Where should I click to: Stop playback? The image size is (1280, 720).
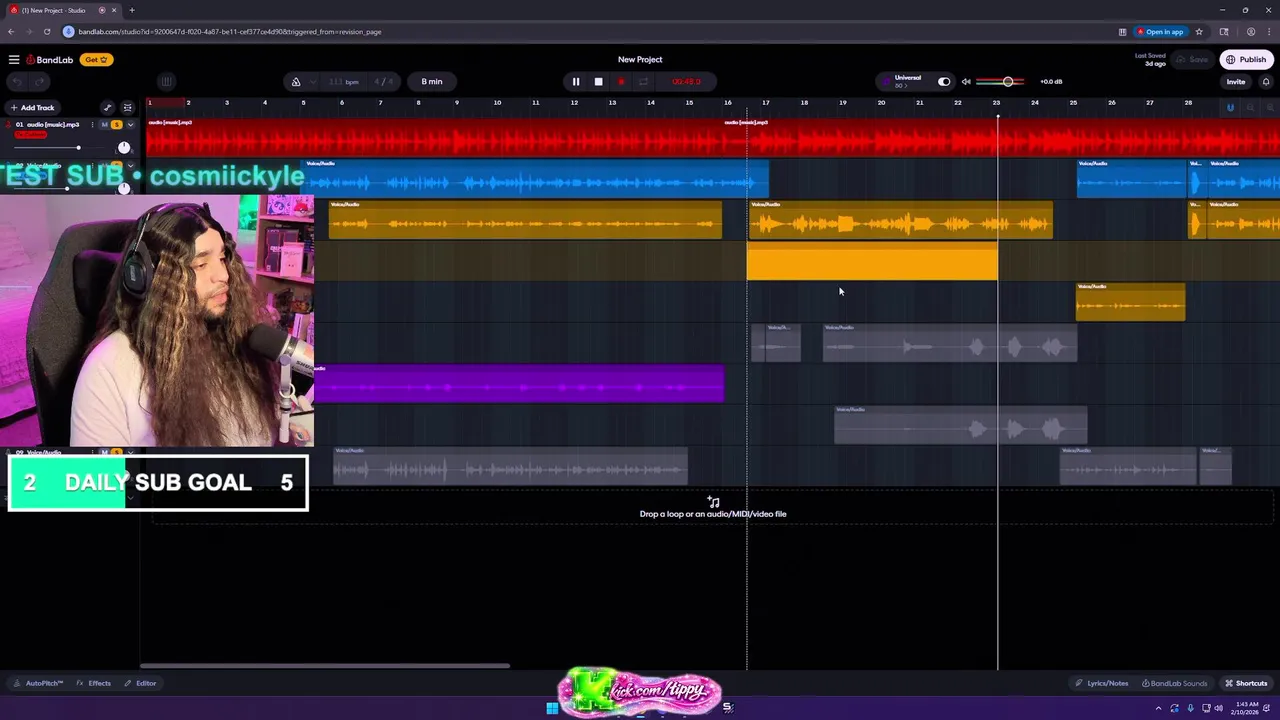coord(598,82)
